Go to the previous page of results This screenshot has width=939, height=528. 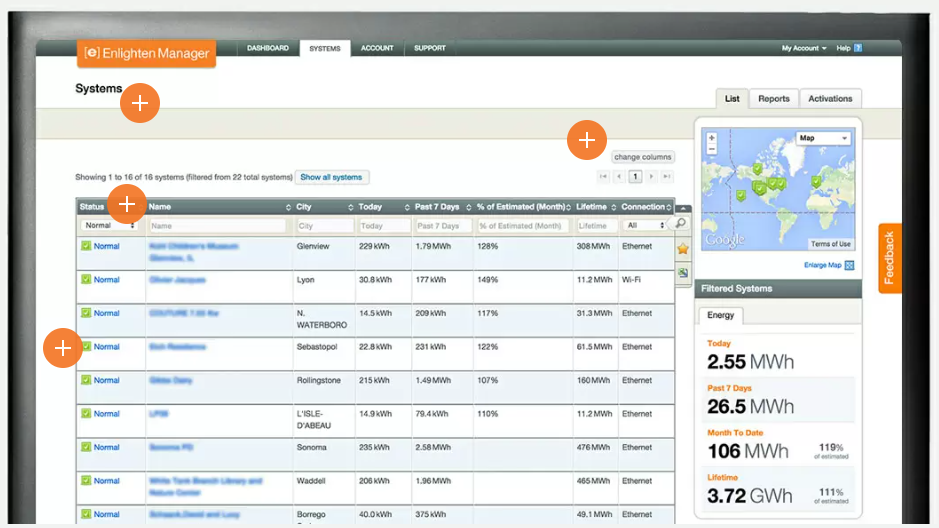coord(619,177)
